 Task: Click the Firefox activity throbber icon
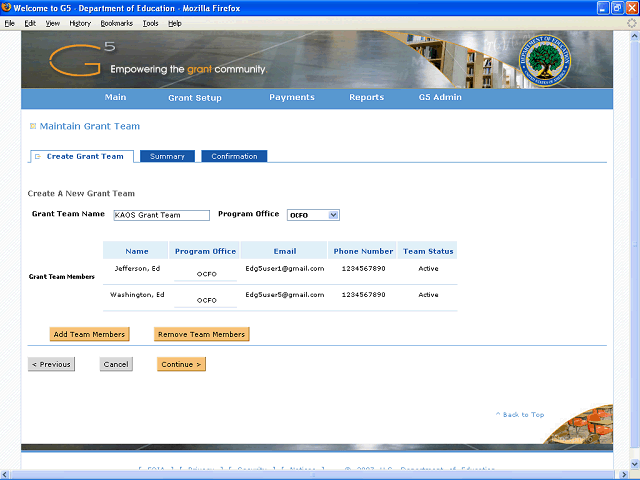(x=632, y=23)
